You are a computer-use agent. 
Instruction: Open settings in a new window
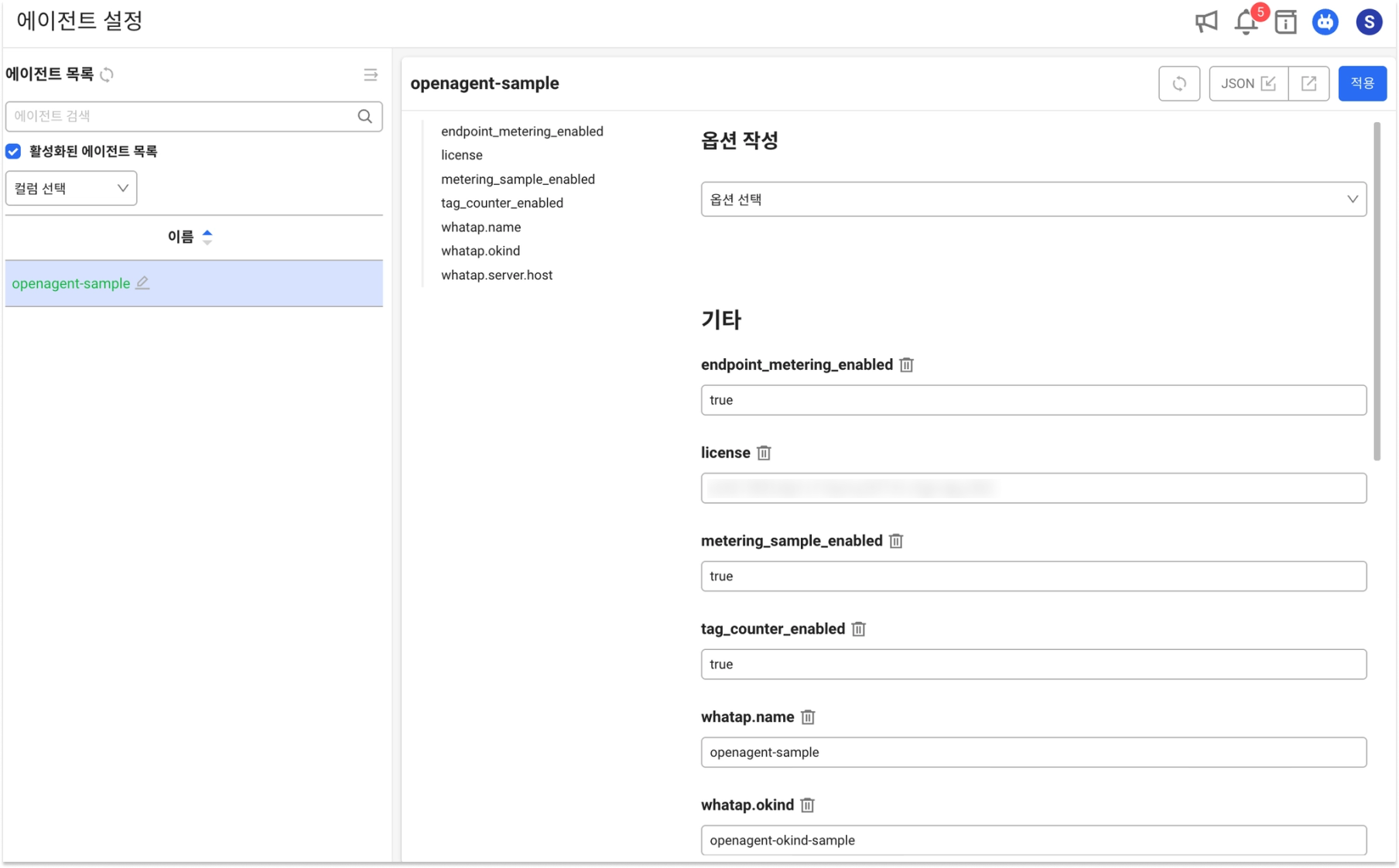1308,84
